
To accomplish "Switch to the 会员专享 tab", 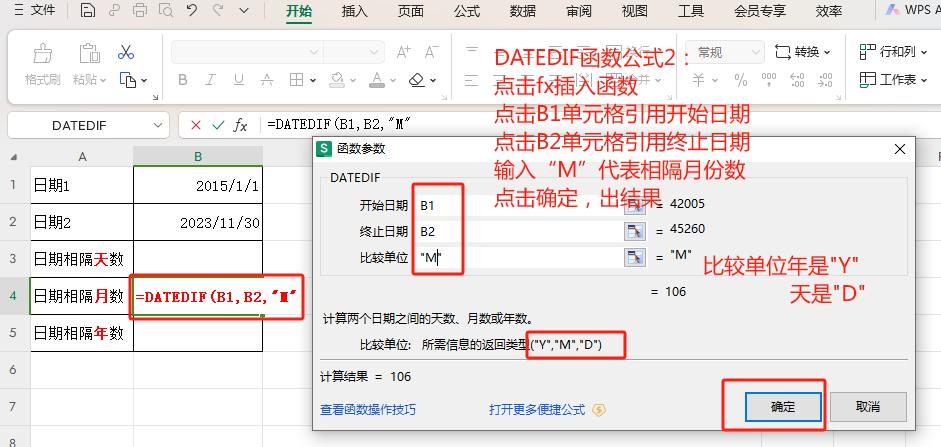I will pos(760,11).
